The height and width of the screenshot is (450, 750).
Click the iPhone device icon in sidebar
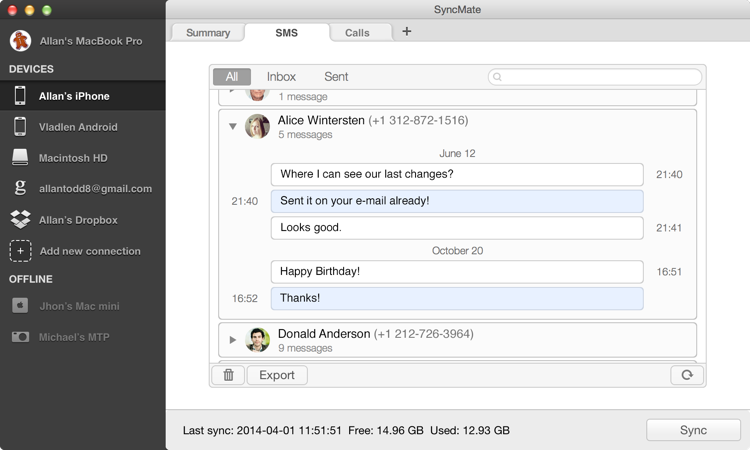(x=20, y=96)
